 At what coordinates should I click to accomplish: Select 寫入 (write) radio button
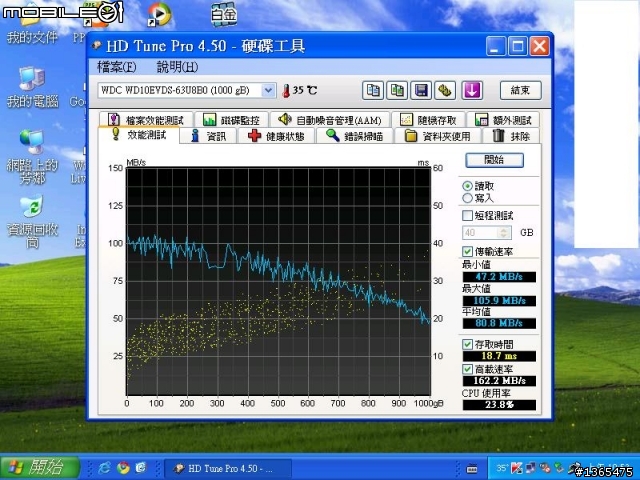coord(467,198)
